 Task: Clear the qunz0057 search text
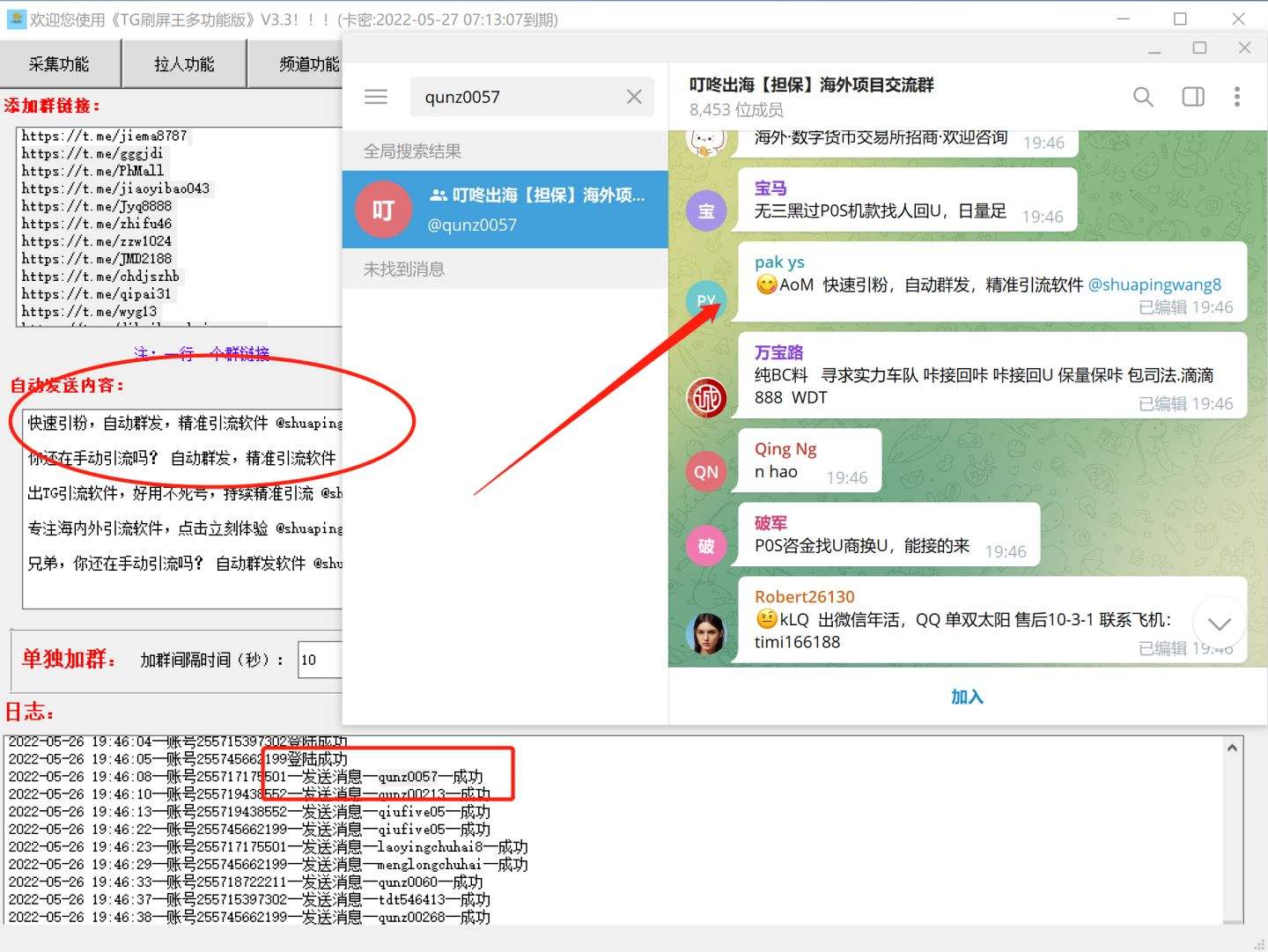coord(634,97)
